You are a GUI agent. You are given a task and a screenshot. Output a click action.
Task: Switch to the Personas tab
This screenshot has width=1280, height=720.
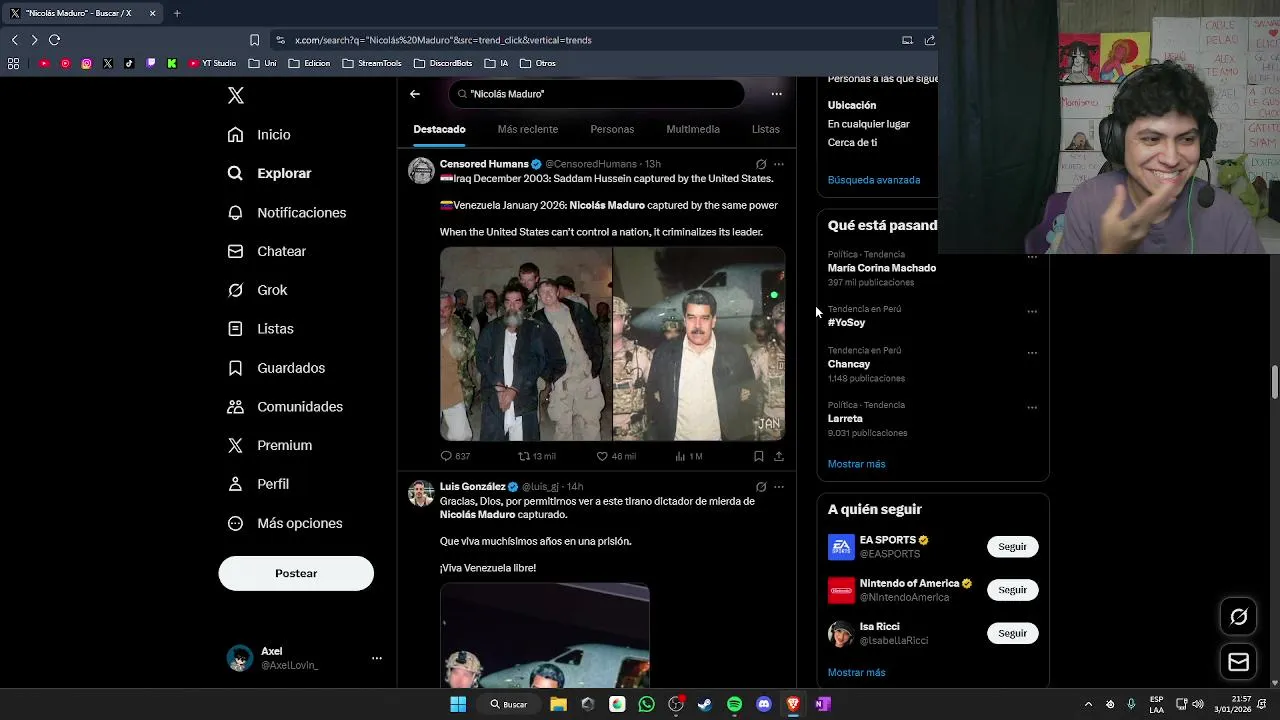tap(612, 129)
